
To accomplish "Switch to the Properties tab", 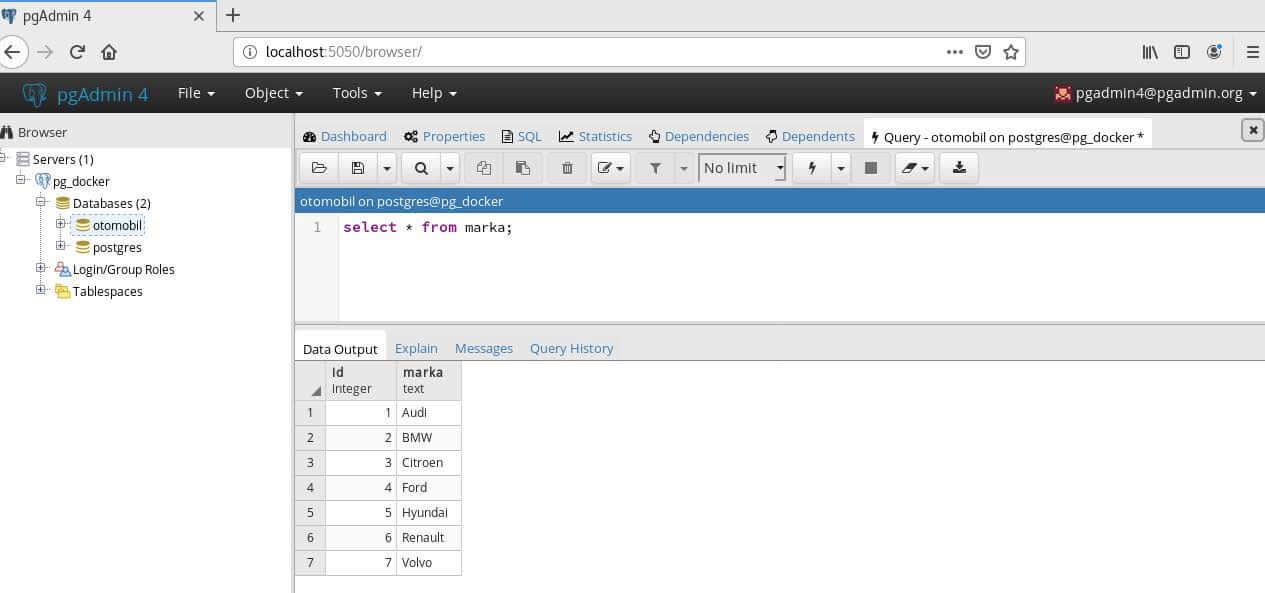I will pyautogui.click(x=444, y=136).
